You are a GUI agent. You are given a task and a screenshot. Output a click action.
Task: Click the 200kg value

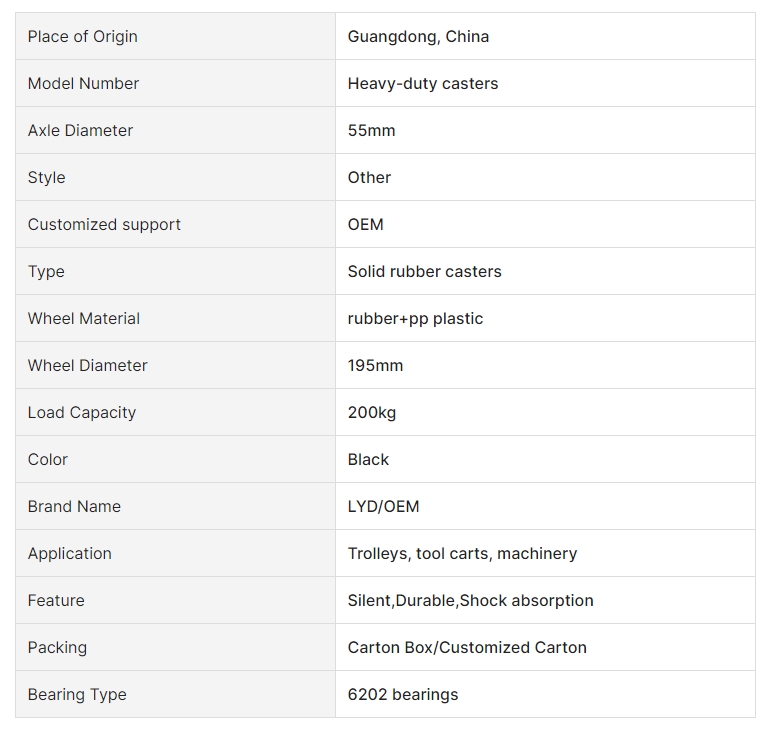[372, 413]
